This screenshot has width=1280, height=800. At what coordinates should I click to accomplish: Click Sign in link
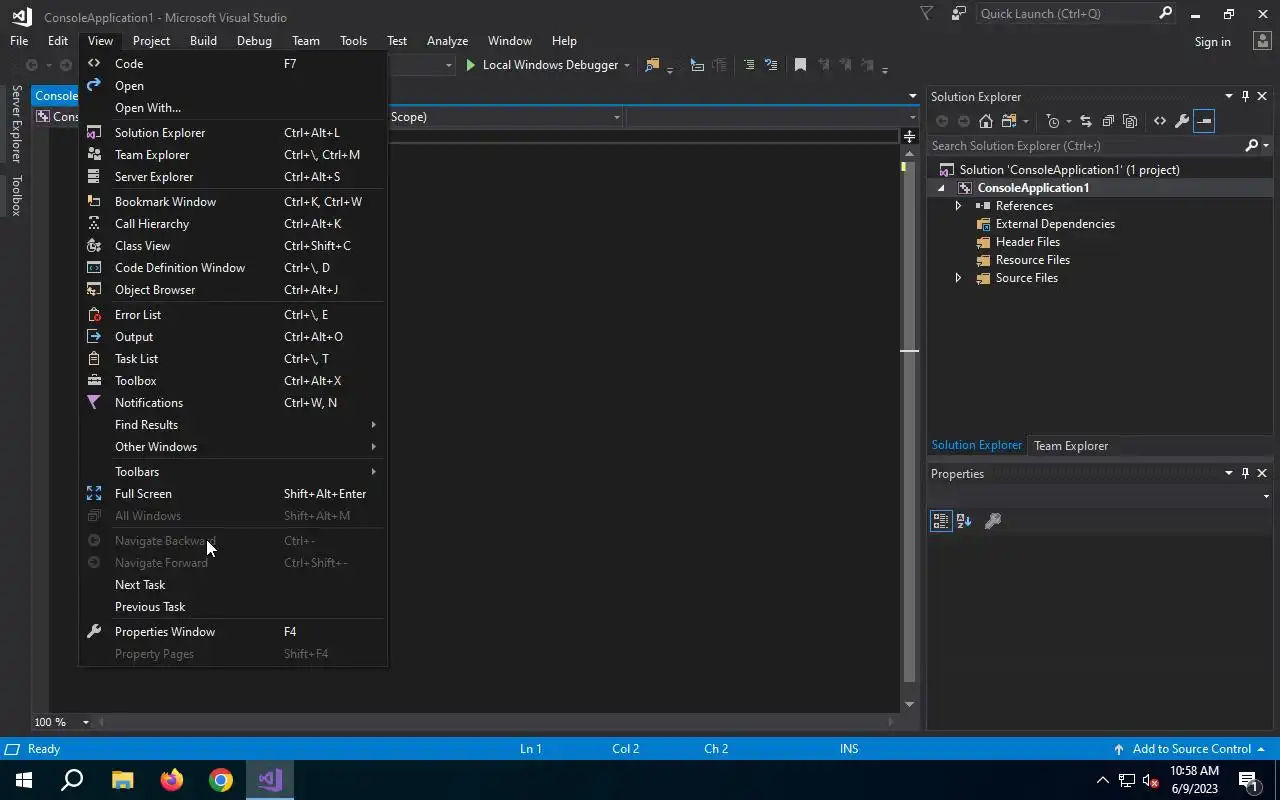click(x=1212, y=42)
